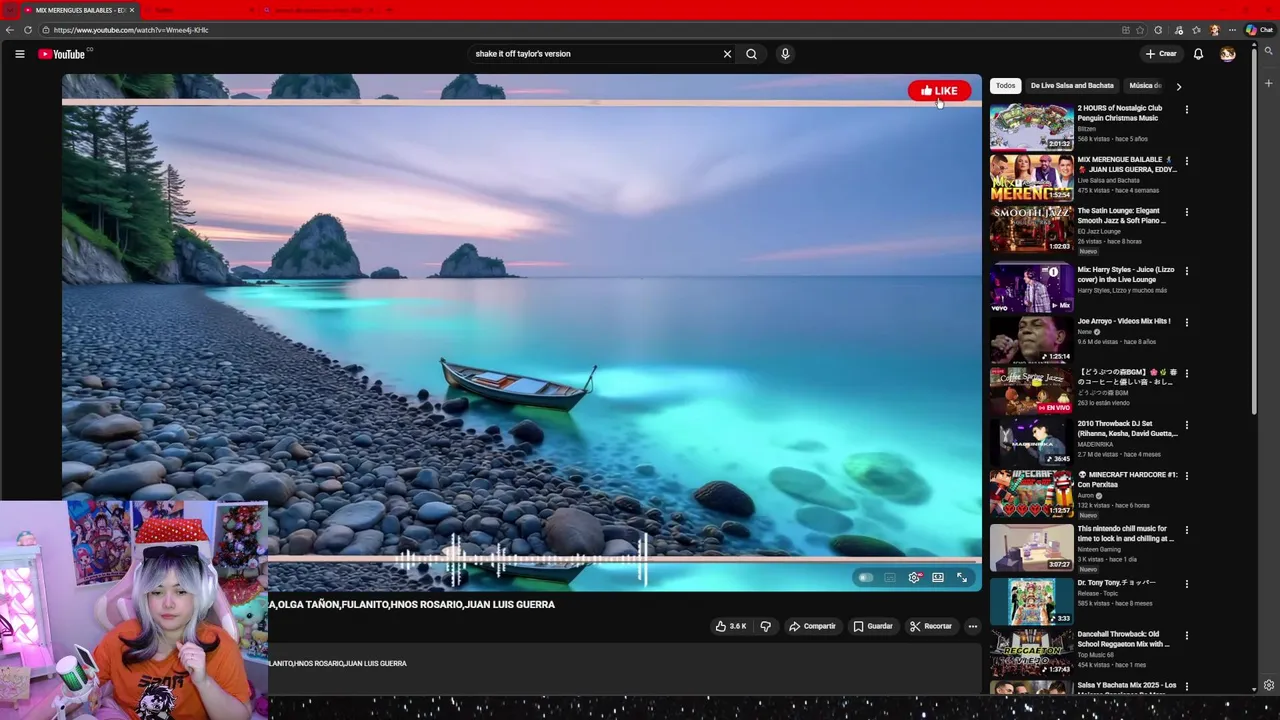Image resolution: width=1280 pixels, height=720 pixels.
Task: Open the sidebar search magnifier
Action: [1269, 50]
